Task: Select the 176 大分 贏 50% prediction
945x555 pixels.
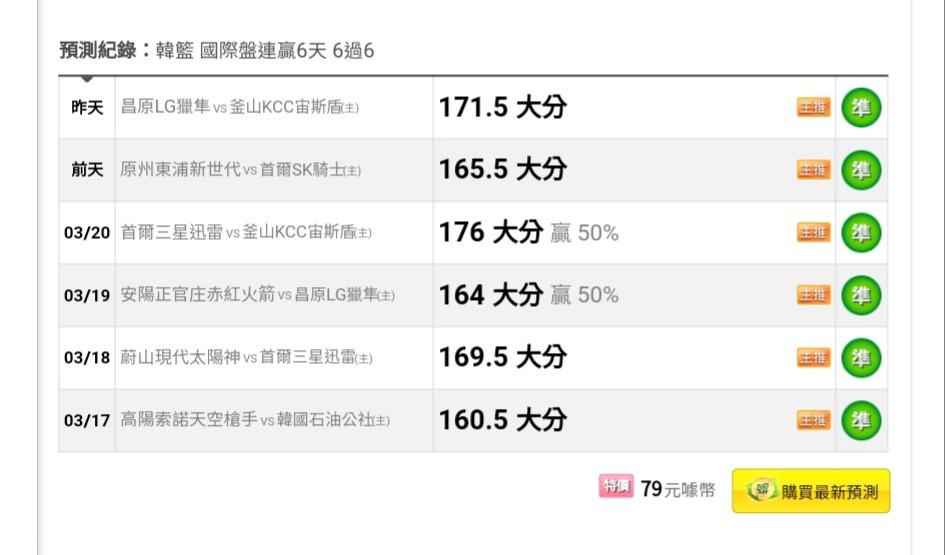Action: coord(528,233)
